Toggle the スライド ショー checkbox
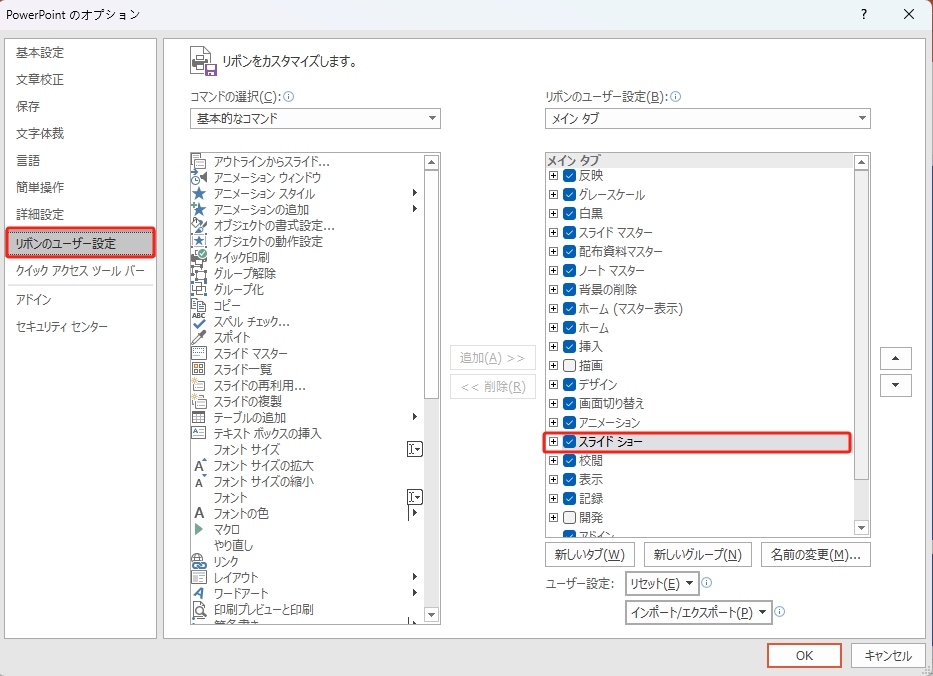This screenshot has width=933, height=676. (569, 442)
